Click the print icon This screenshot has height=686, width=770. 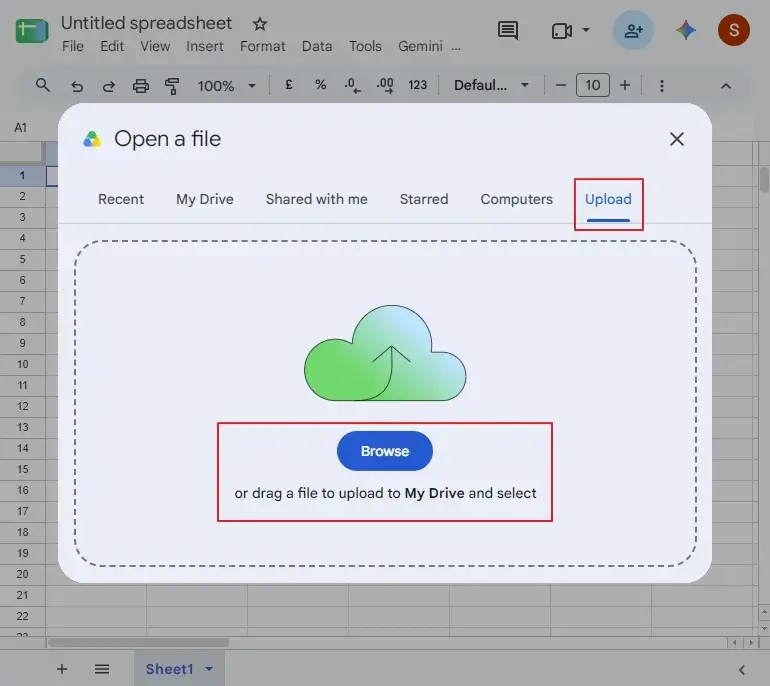(141, 86)
